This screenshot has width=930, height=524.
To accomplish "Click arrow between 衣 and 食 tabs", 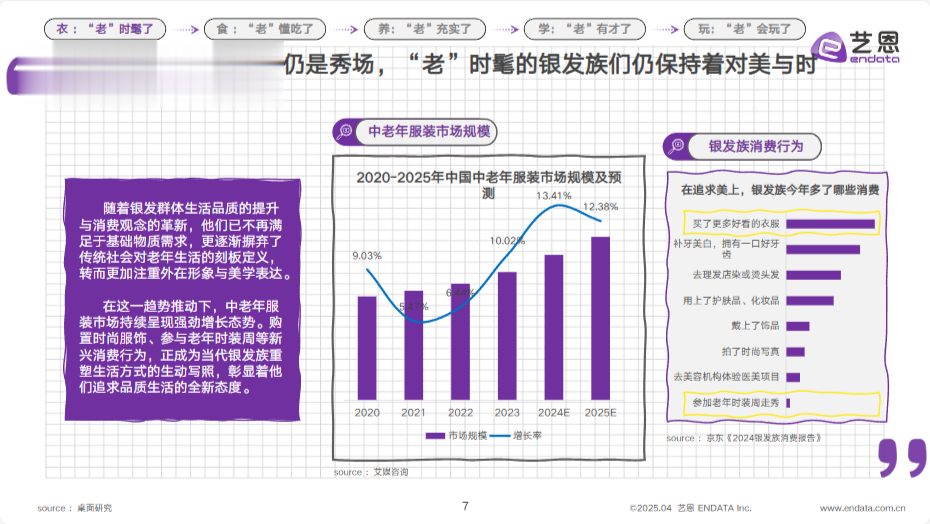I will [185, 29].
